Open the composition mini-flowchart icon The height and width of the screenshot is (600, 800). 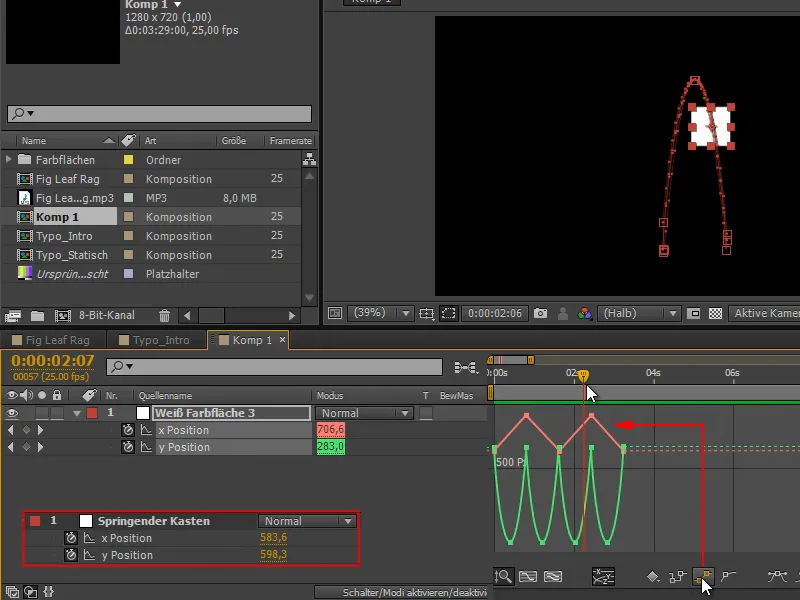[466, 367]
